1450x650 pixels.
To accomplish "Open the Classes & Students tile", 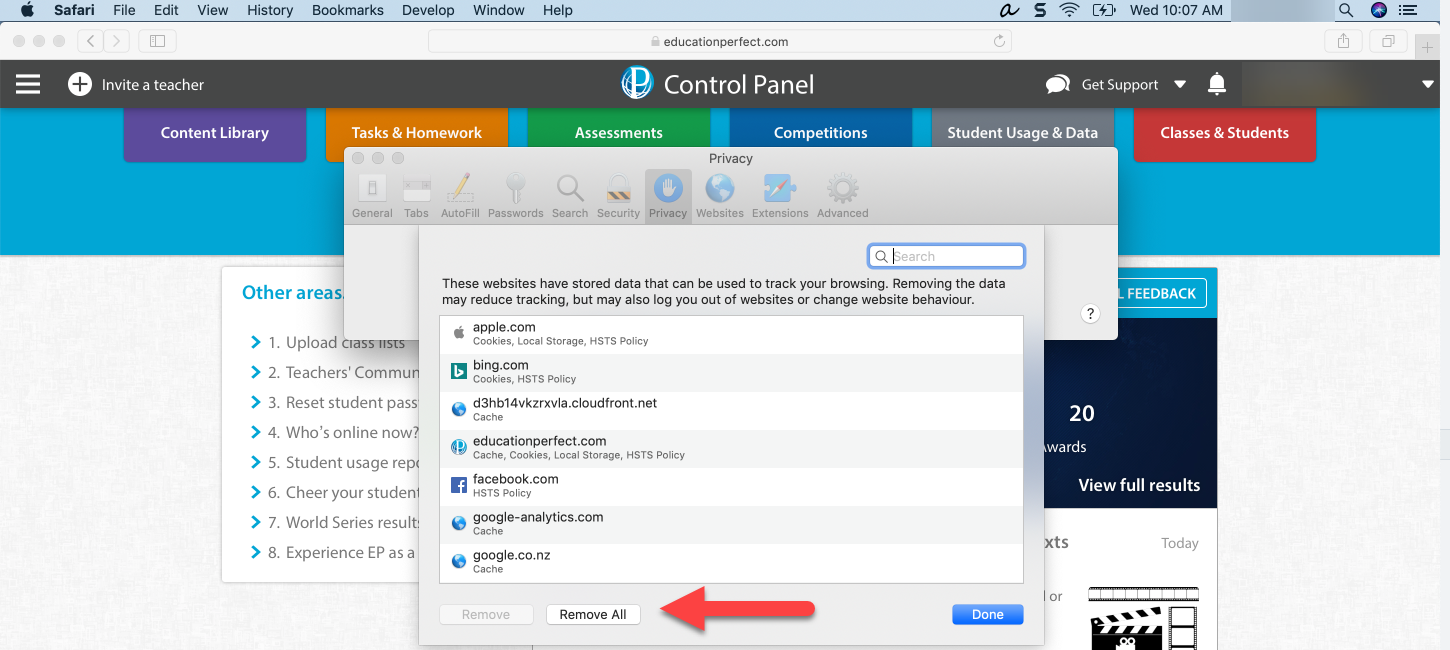I will pos(1225,134).
